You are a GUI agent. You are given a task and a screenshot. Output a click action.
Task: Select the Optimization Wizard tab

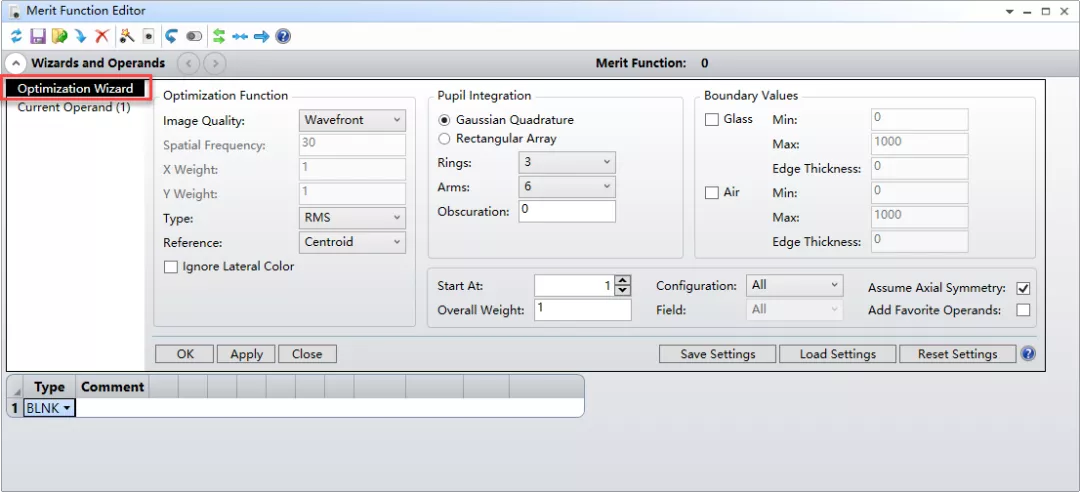point(75,89)
